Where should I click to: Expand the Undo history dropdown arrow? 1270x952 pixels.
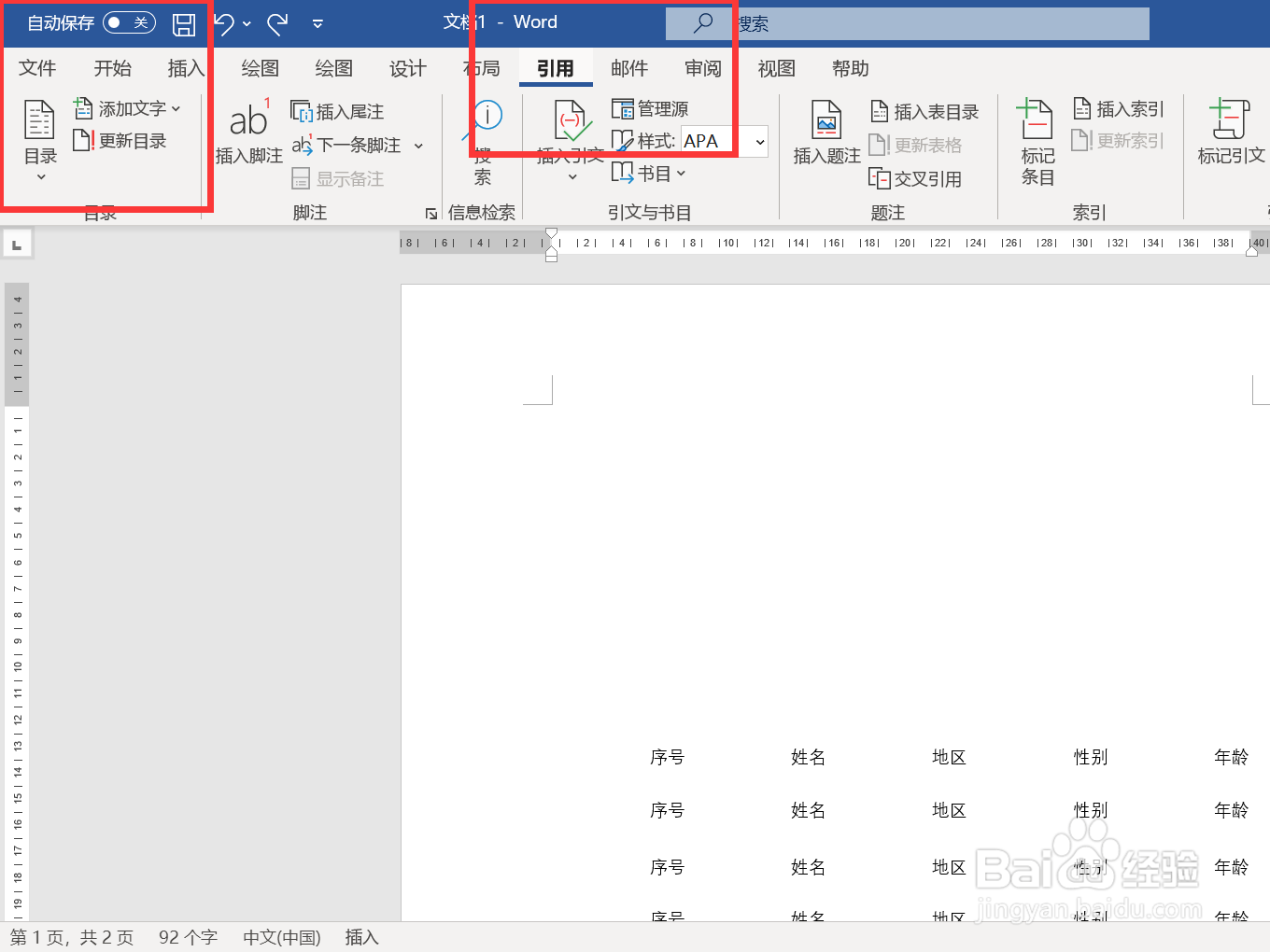pos(247,24)
